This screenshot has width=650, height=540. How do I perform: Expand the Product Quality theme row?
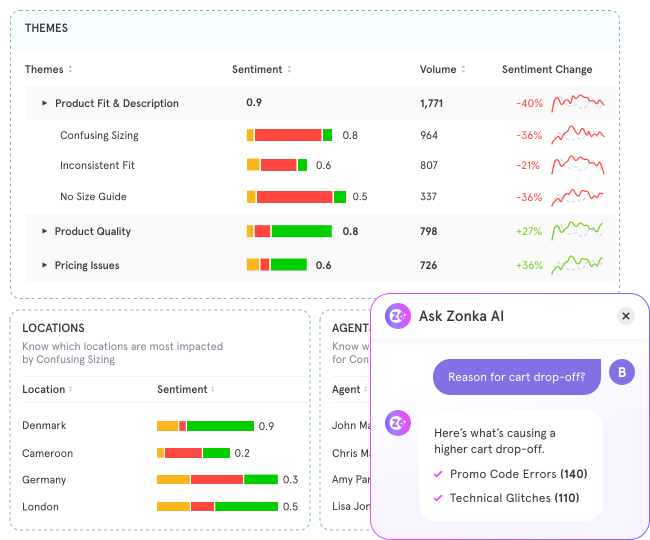point(44,231)
